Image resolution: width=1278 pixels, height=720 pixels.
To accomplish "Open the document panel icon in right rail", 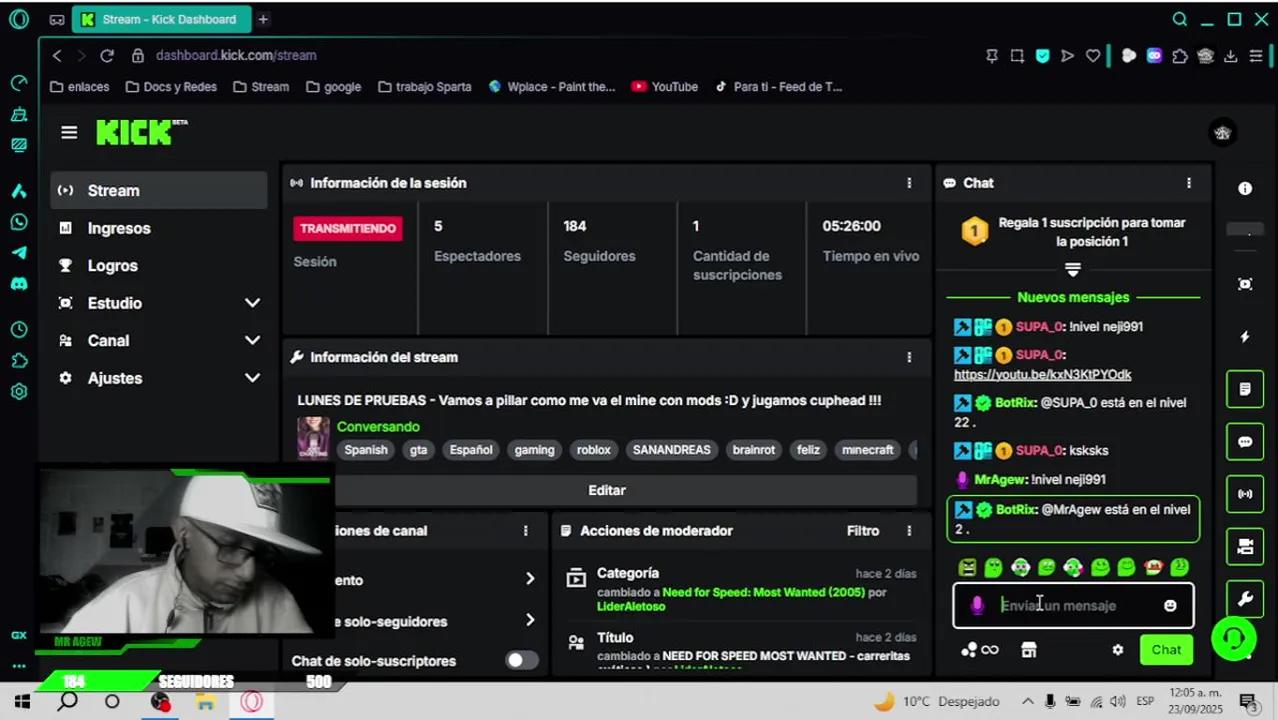I will click(1245, 389).
